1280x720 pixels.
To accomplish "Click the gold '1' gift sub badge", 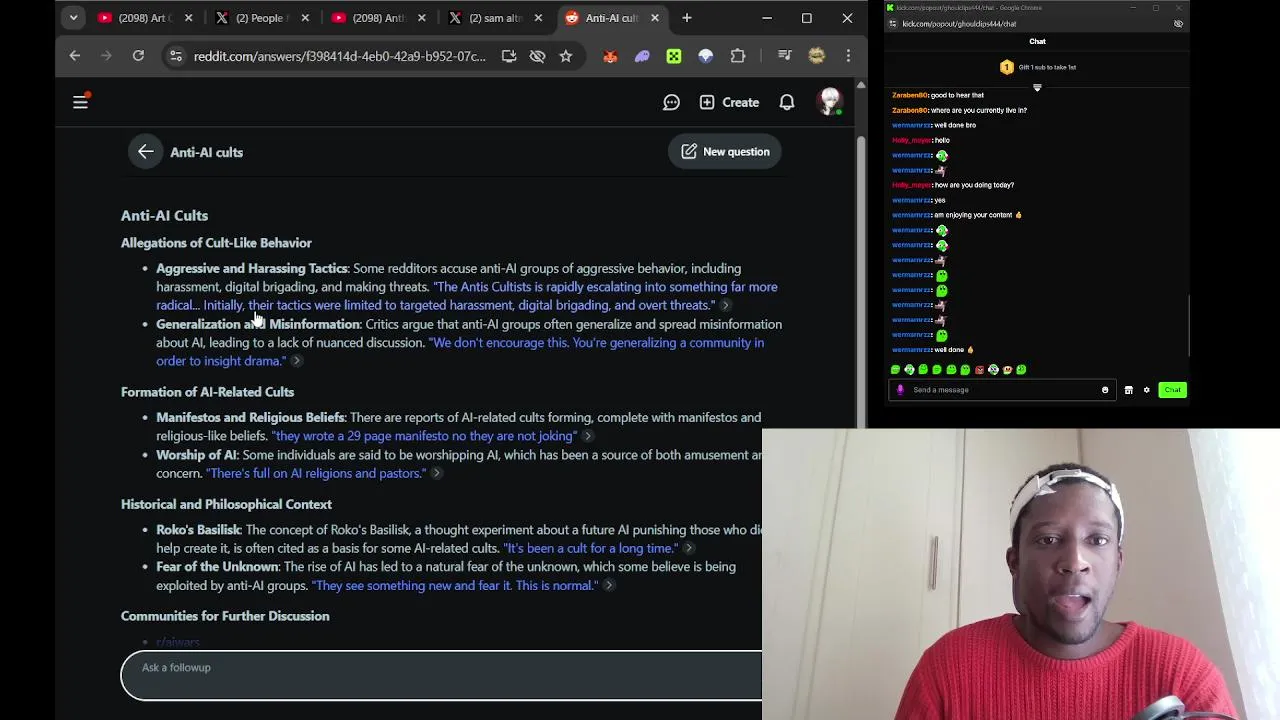I will point(1007,67).
